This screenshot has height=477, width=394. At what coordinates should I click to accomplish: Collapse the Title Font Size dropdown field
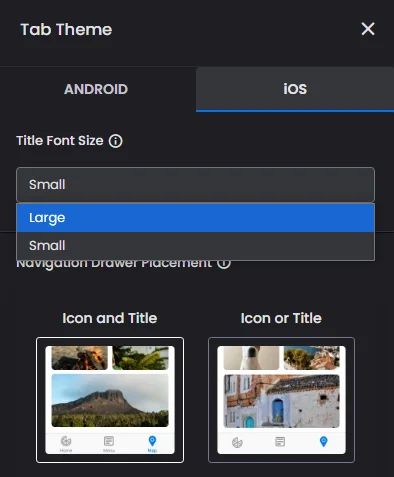coord(195,184)
